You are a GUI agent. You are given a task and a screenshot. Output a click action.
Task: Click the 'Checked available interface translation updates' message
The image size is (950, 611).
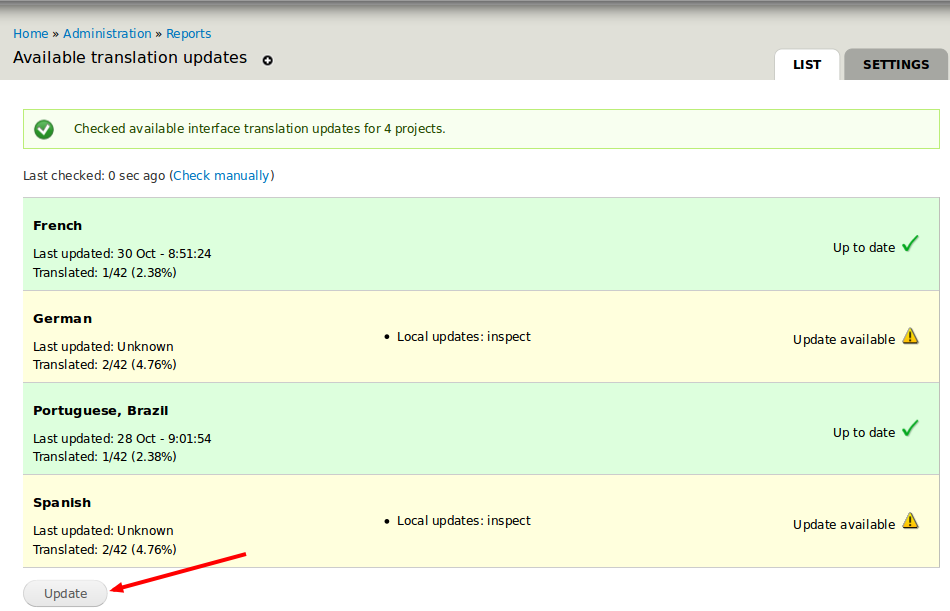coord(259,129)
